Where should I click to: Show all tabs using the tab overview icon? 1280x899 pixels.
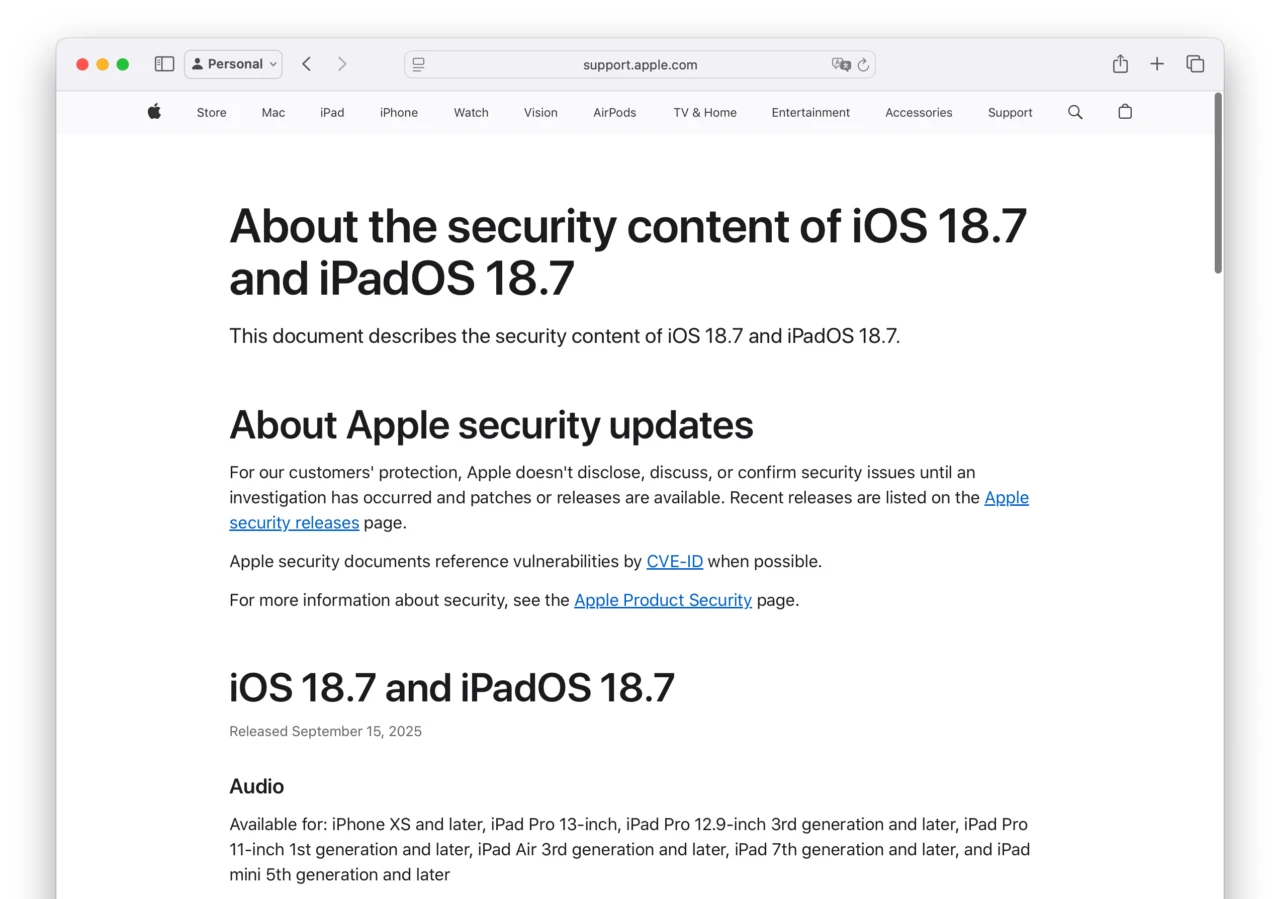pos(1195,63)
